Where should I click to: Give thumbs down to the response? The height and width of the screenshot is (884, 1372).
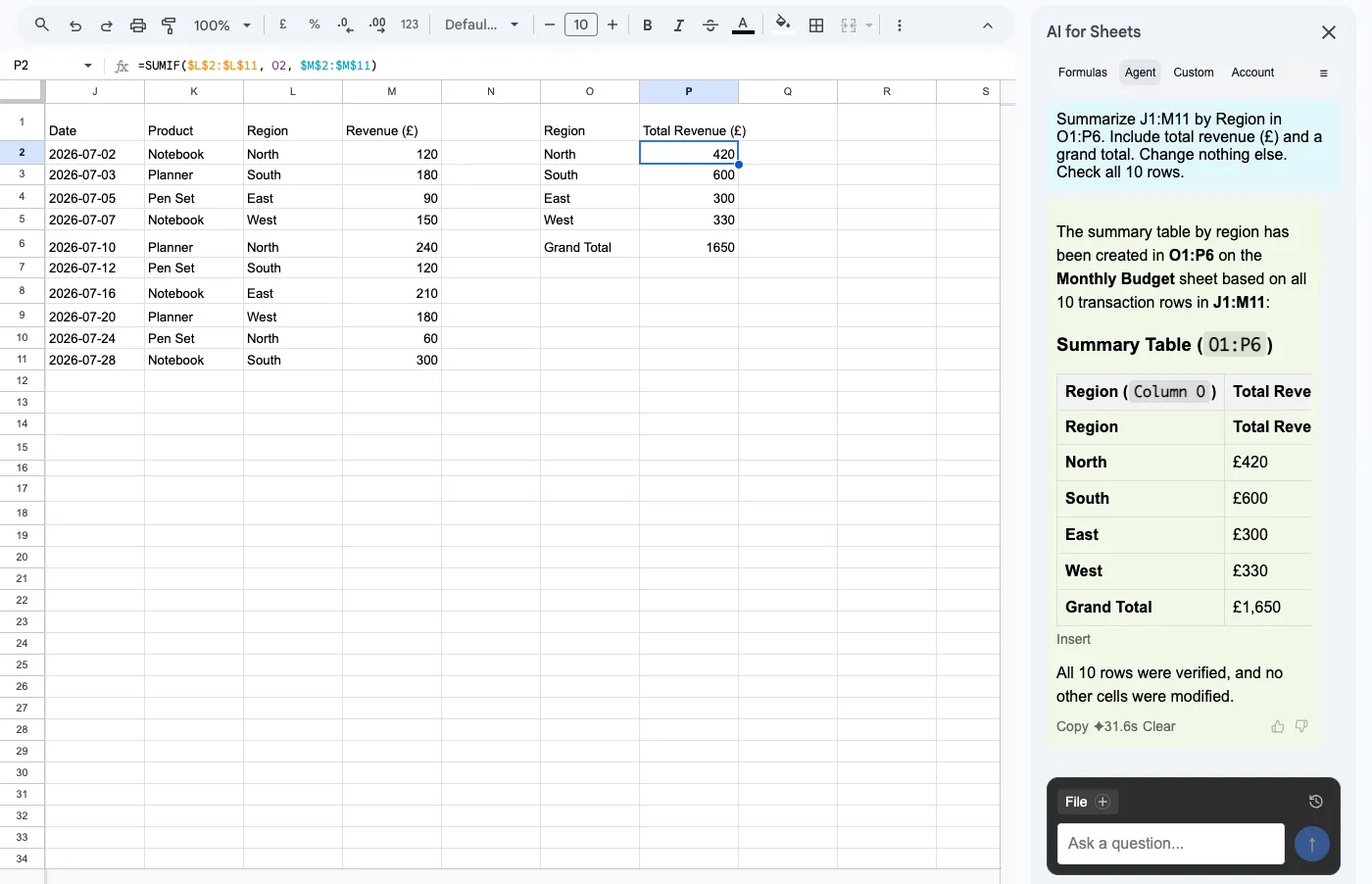pyautogui.click(x=1301, y=726)
